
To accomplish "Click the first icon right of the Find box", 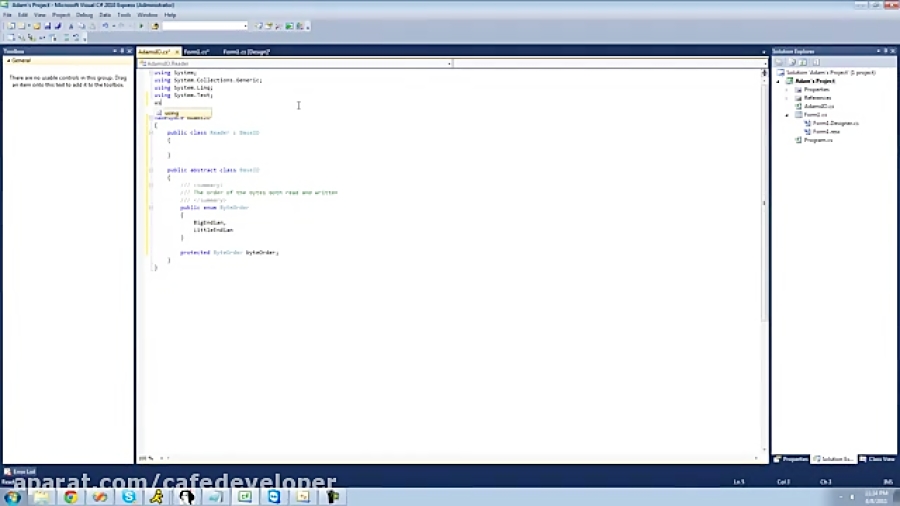I will (x=259, y=26).
